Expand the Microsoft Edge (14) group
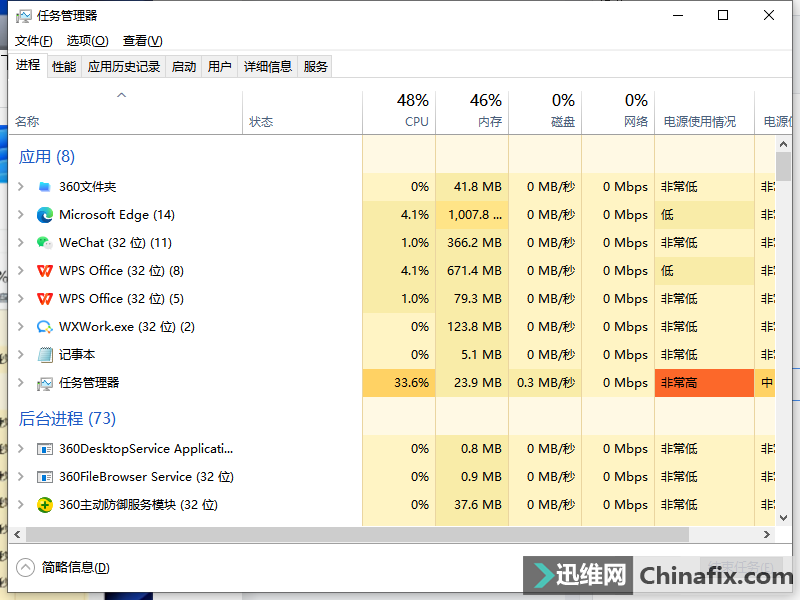This screenshot has width=800, height=600. click(21, 215)
